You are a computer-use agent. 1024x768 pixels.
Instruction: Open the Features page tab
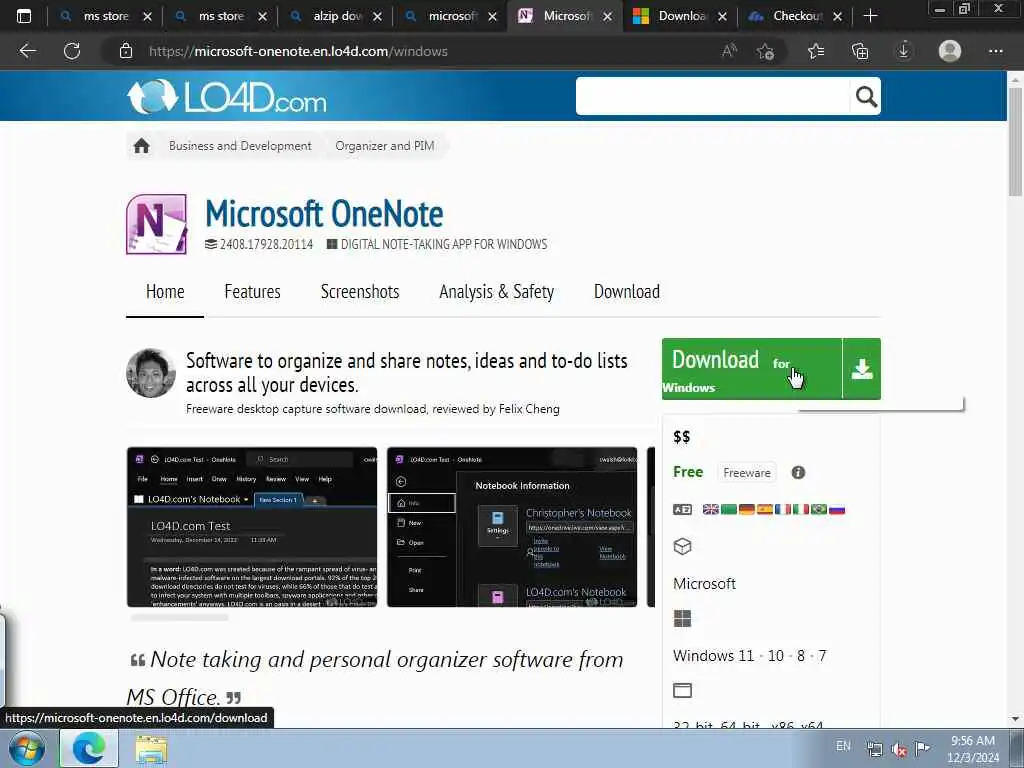point(252,292)
